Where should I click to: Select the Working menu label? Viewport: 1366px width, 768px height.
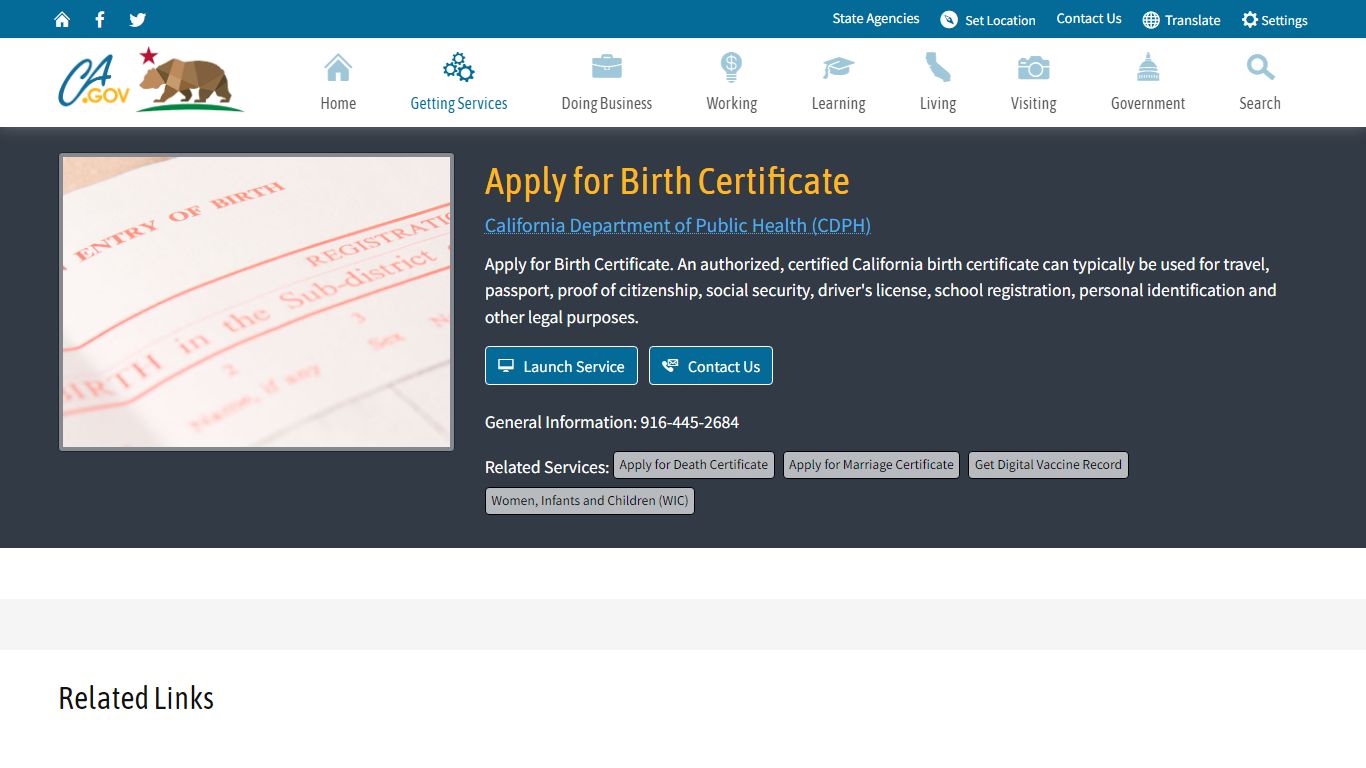[x=732, y=103]
